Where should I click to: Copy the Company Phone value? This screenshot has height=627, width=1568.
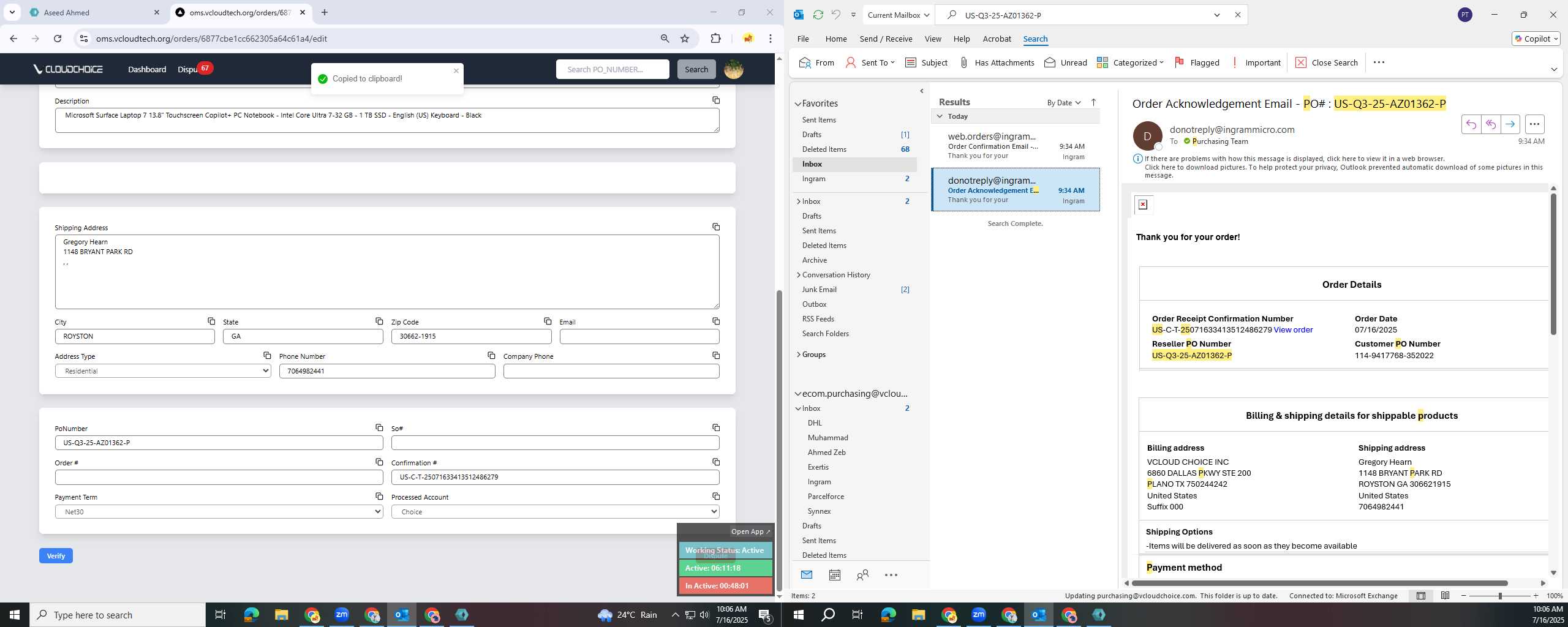715,355
